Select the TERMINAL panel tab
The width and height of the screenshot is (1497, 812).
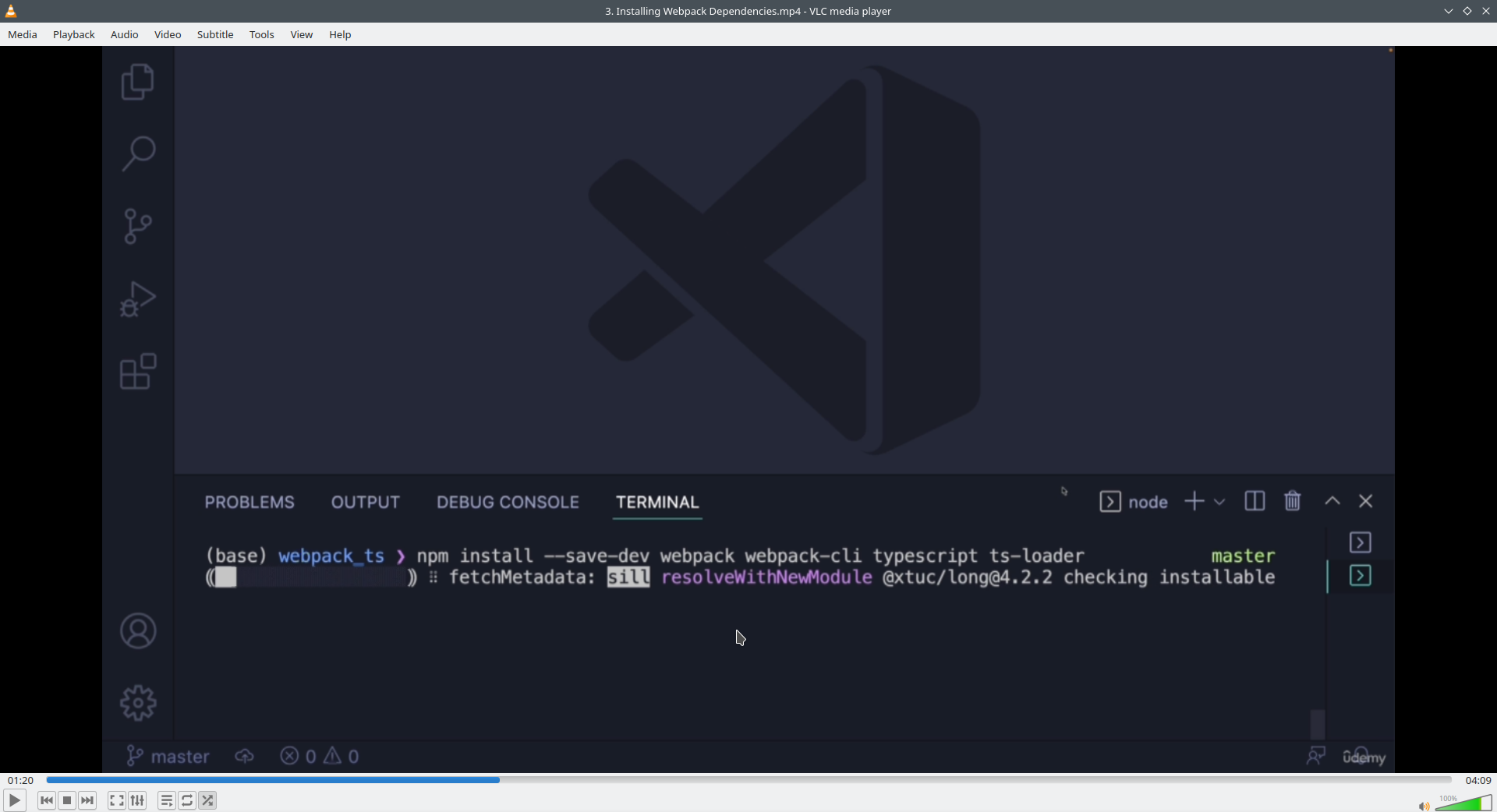(657, 503)
